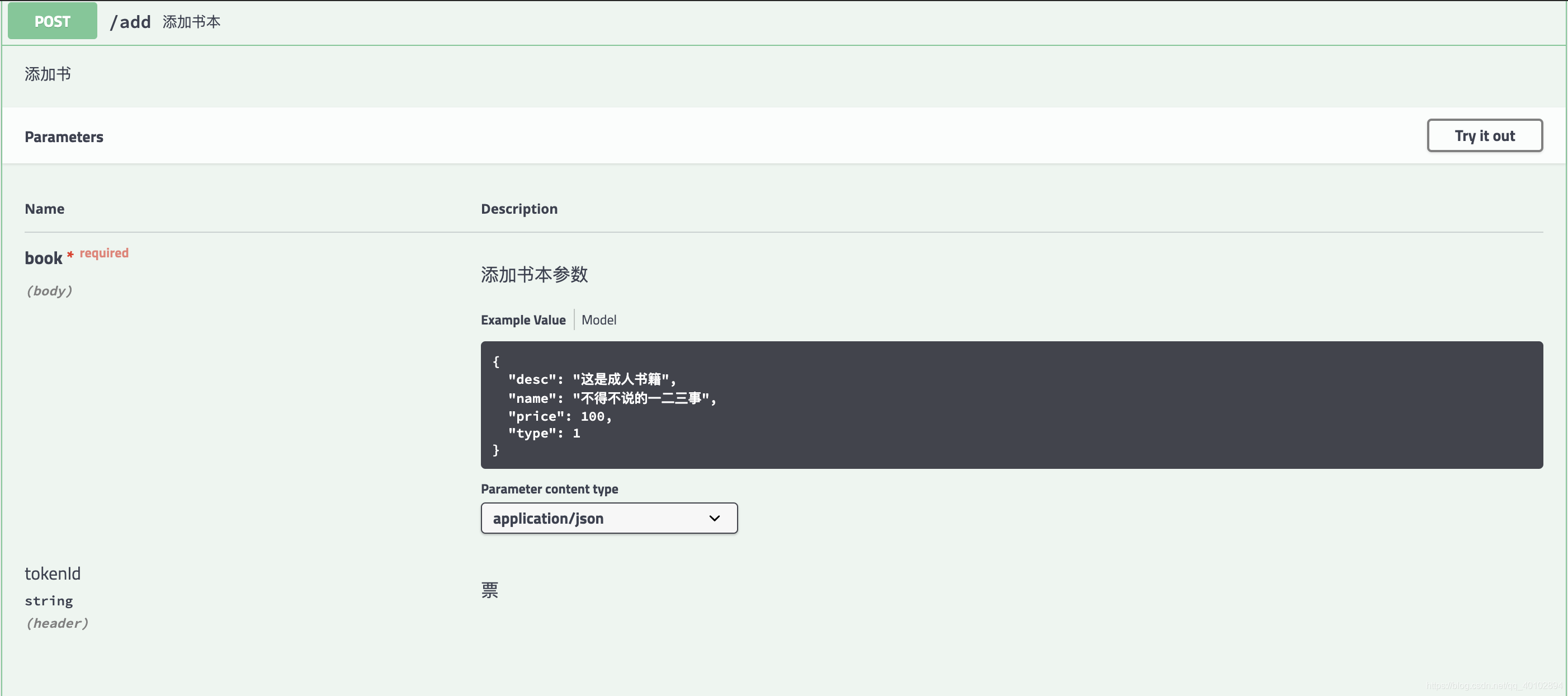Image resolution: width=1568 pixels, height=696 pixels.
Task: Click the Parameter content type label
Action: (x=549, y=489)
